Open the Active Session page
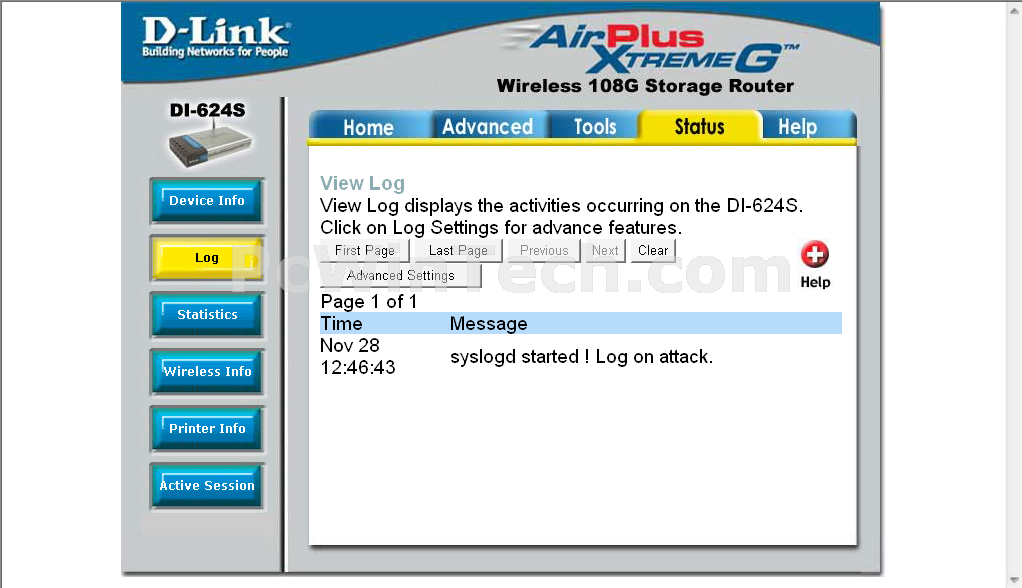The height and width of the screenshot is (588, 1022). [207, 486]
